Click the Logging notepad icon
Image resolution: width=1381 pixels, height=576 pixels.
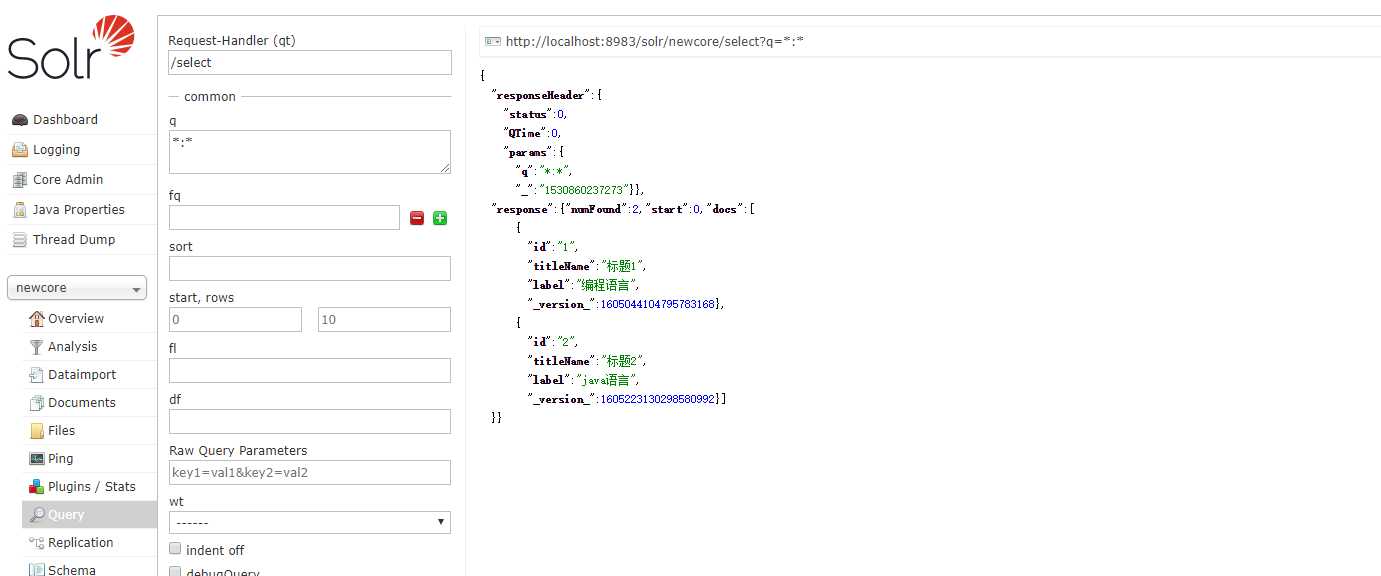tap(20, 150)
